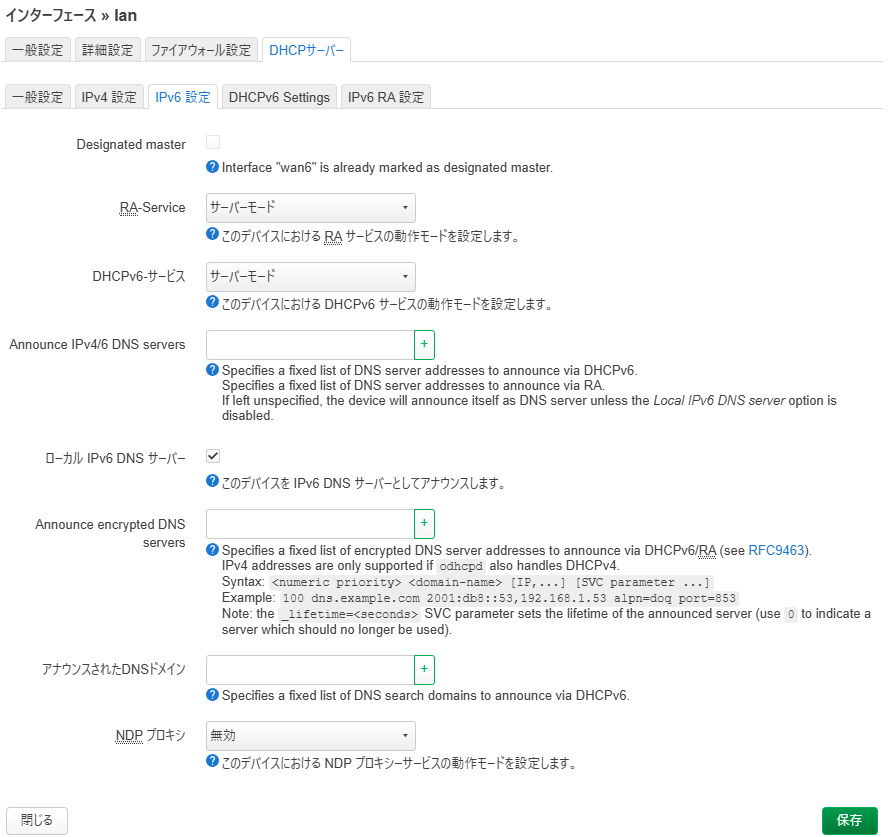Image resolution: width=888 pixels, height=837 pixels.
Task: Click help icon beside encrypted DNS description
Action: pos(212,550)
